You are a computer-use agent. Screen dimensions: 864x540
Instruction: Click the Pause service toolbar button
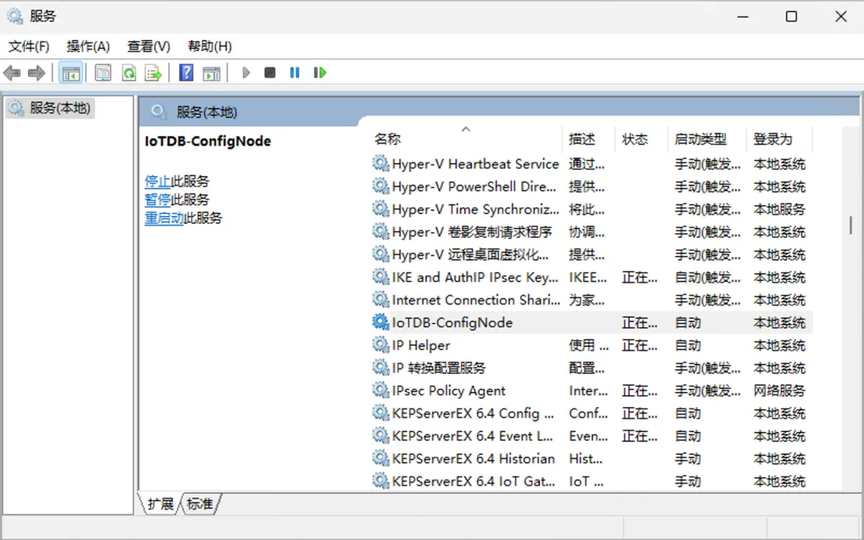click(295, 72)
